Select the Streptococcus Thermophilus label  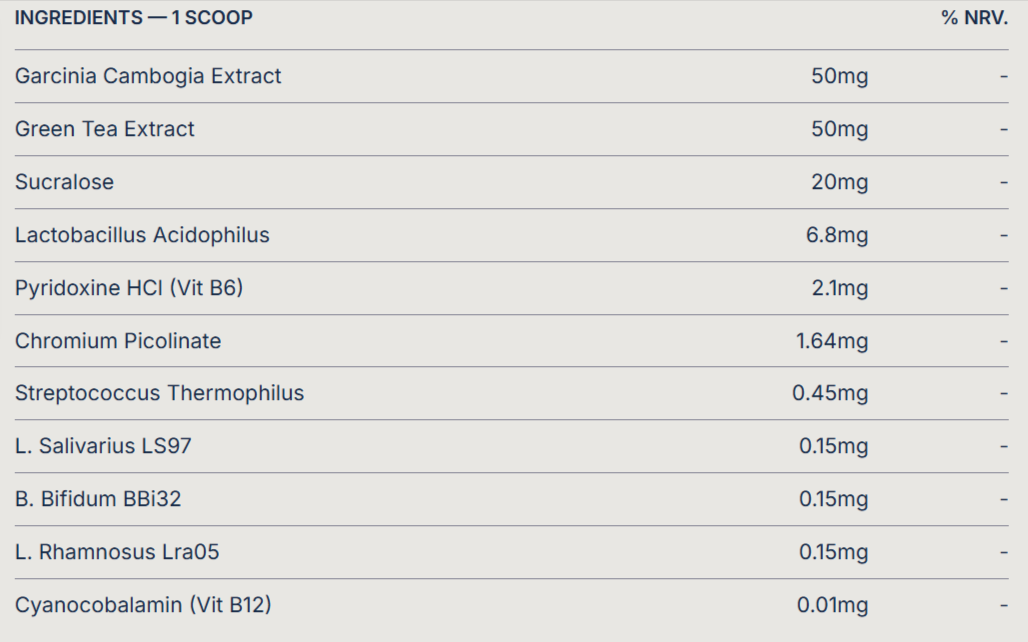point(159,393)
